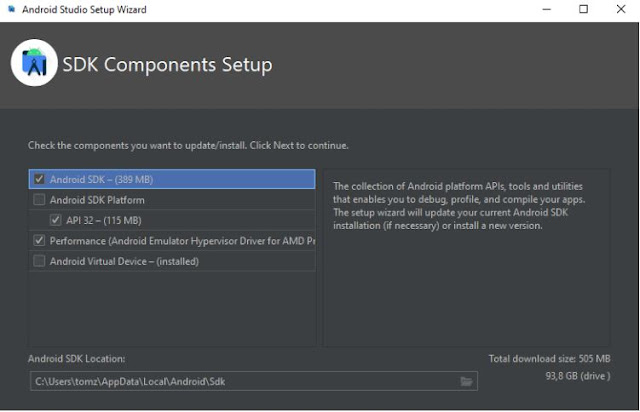This screenshot has height=412, width=640.
Task: Toggle the API 32 (115 MB) checkbox
Action: point(56,220)
